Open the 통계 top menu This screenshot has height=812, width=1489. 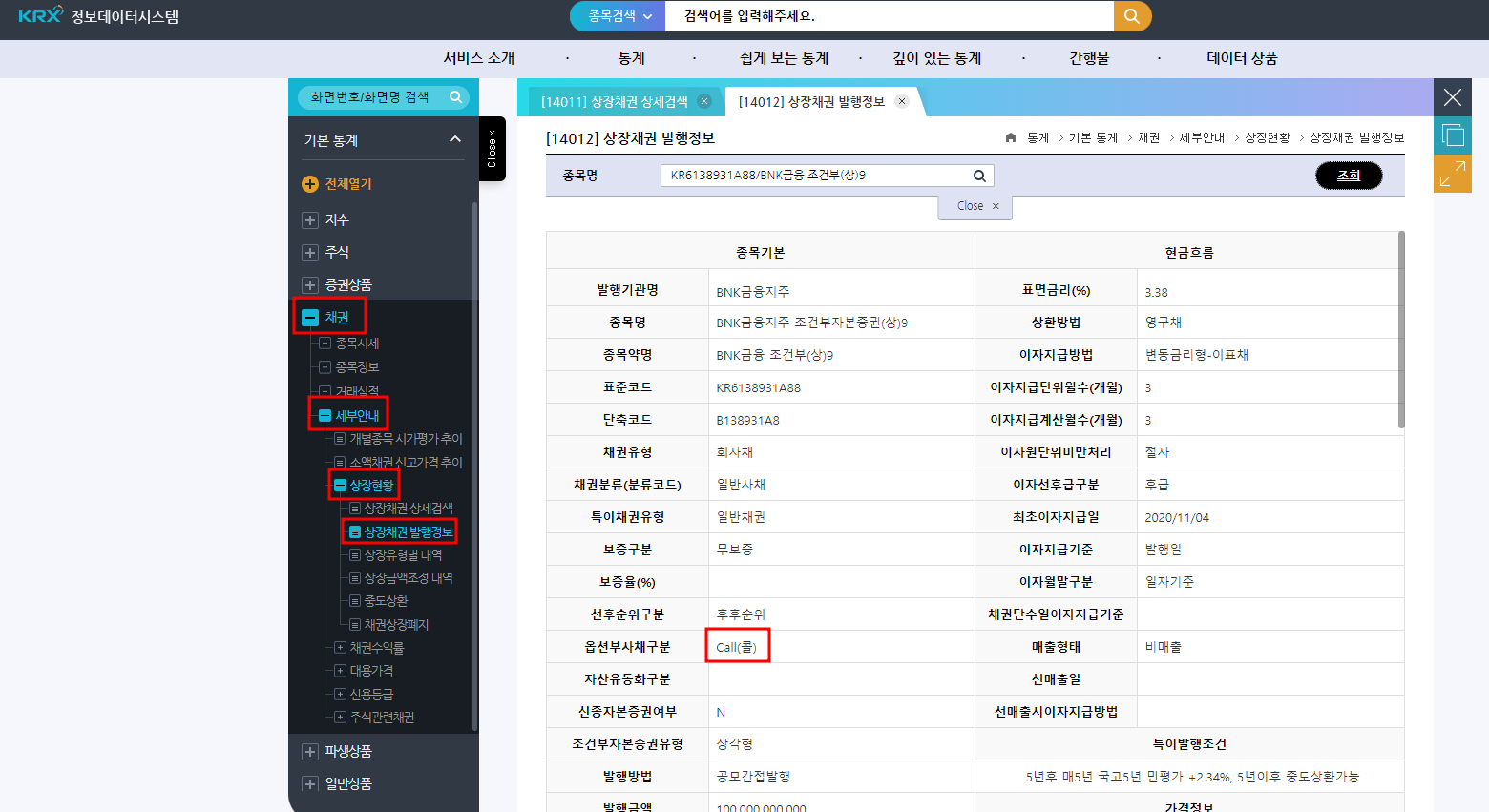631,58
